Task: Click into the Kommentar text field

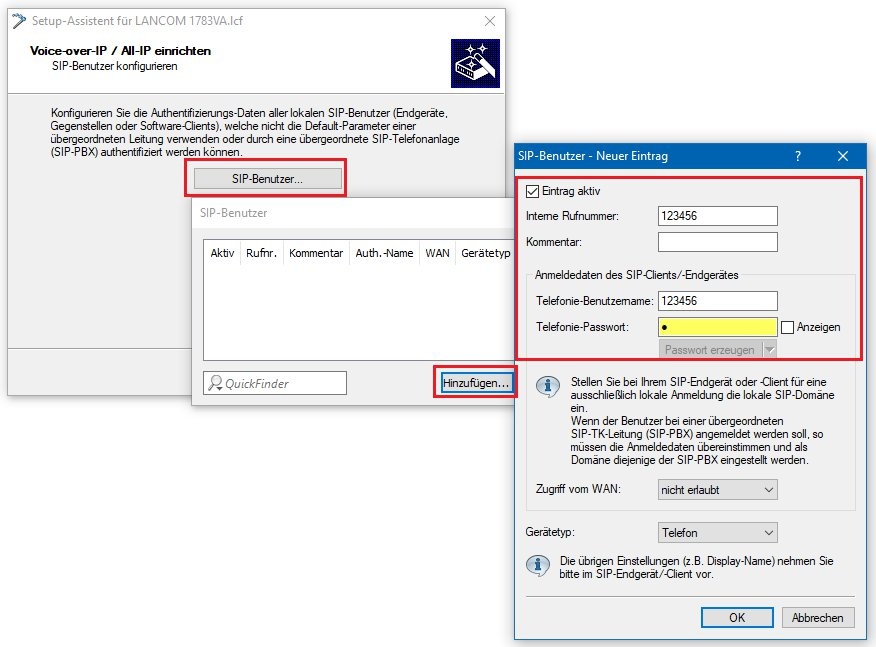Action: click(717, 242)
